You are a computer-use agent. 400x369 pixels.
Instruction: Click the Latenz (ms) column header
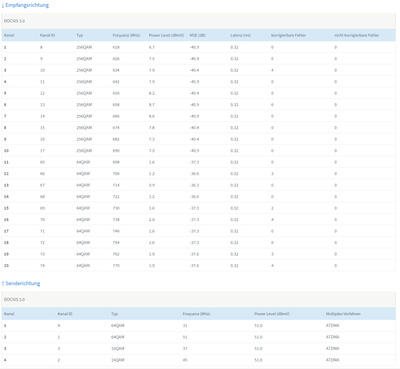[x=240, y=35]
